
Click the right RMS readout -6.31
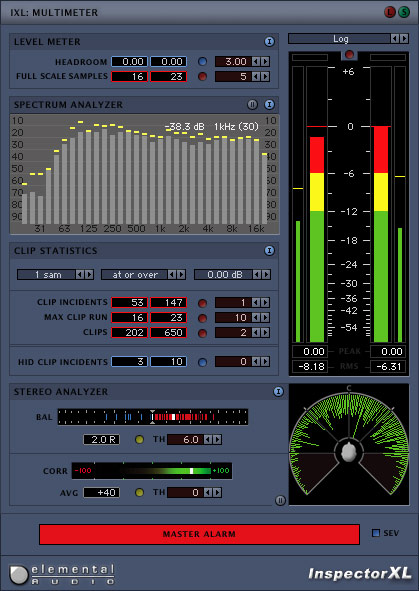point(388,366)
